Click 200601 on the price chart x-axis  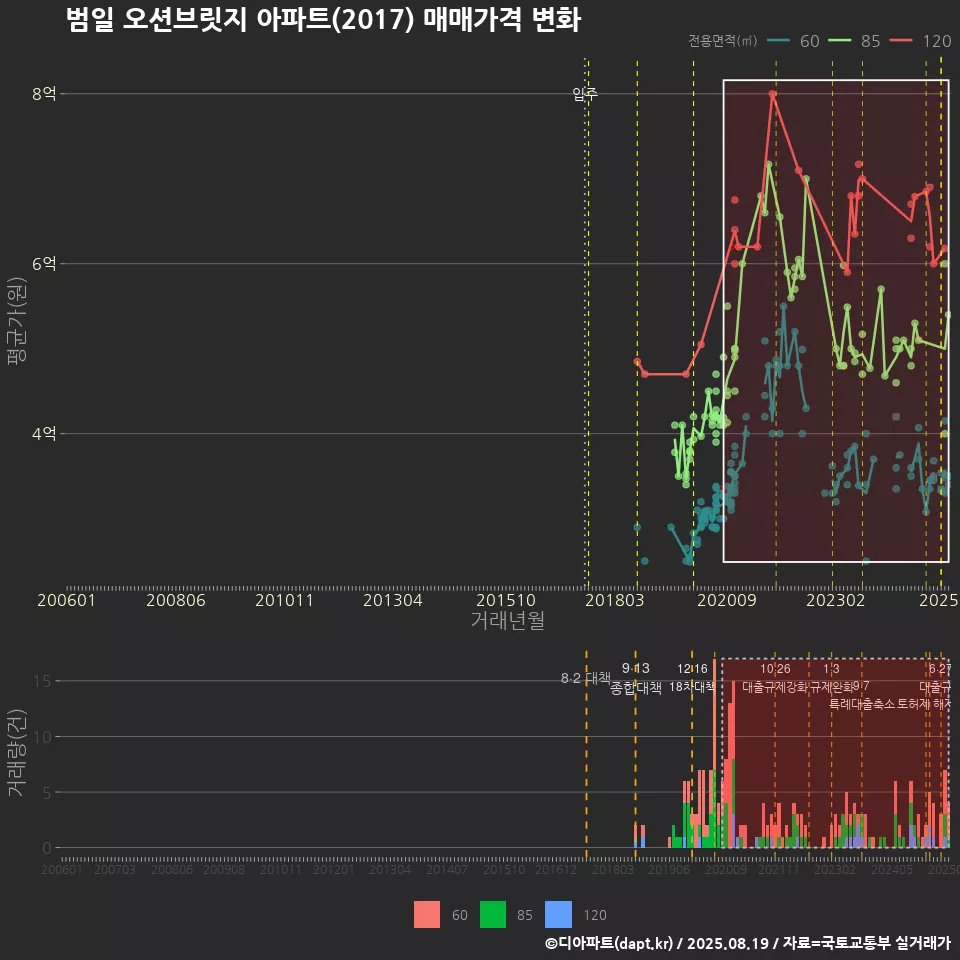(x=66, y=600)
